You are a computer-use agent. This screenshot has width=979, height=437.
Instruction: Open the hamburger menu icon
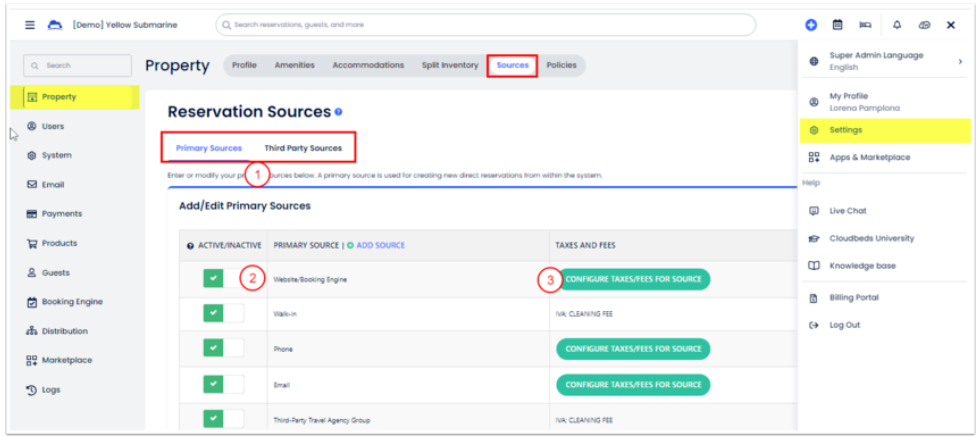click(30, 25)
